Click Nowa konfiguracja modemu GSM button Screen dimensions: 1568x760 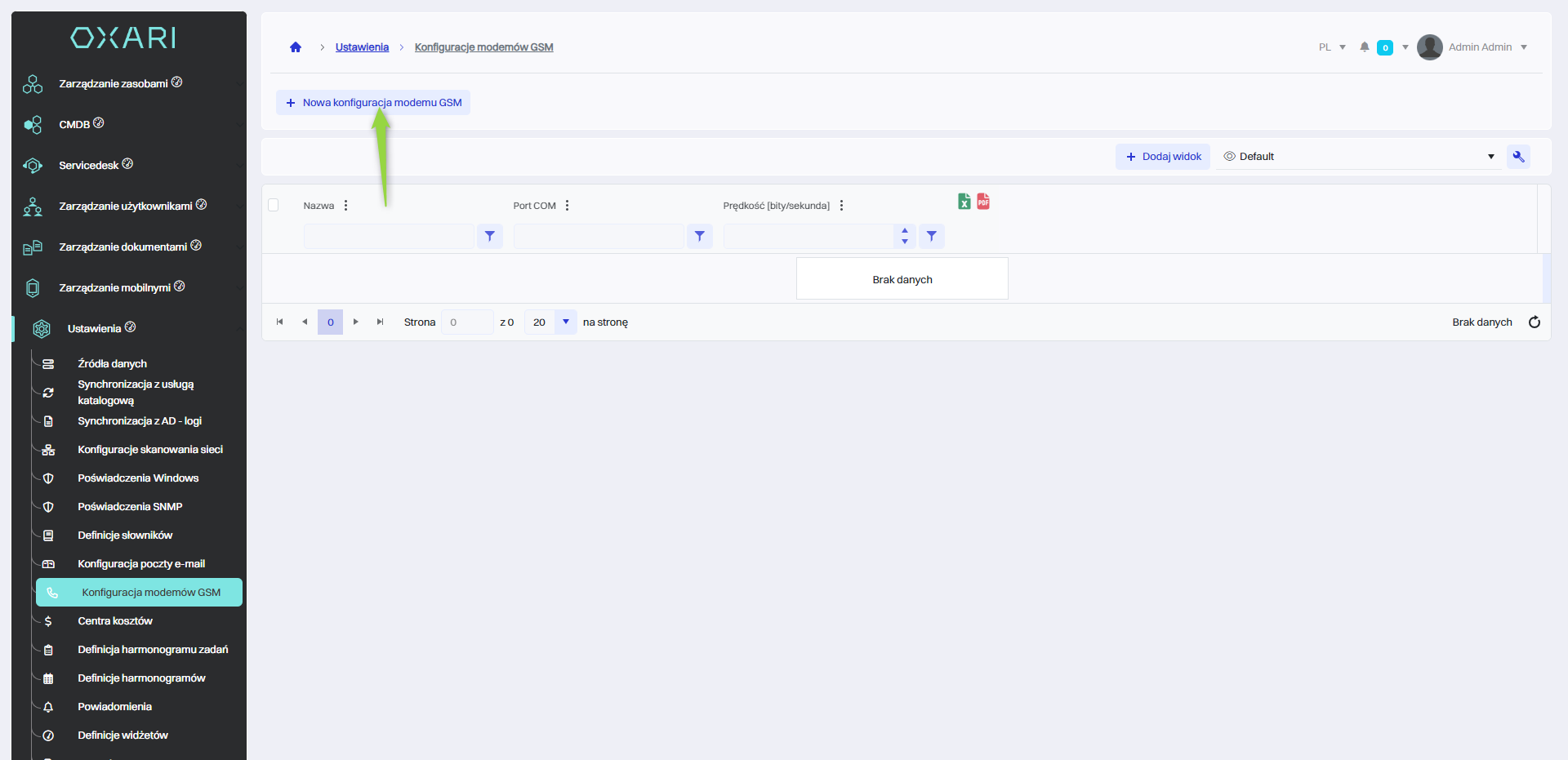click(373, 103)
